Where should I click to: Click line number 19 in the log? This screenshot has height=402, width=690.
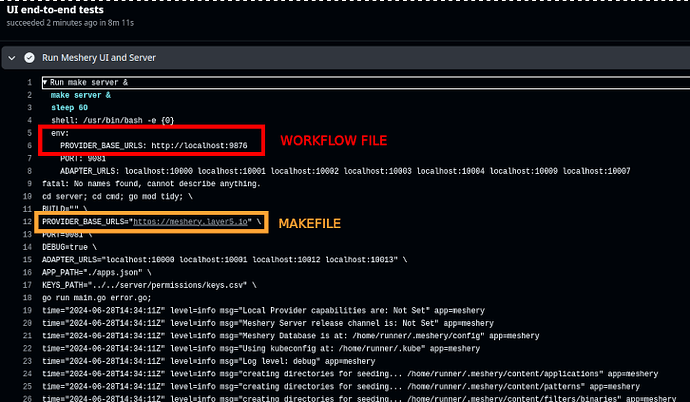click(27, 311)
